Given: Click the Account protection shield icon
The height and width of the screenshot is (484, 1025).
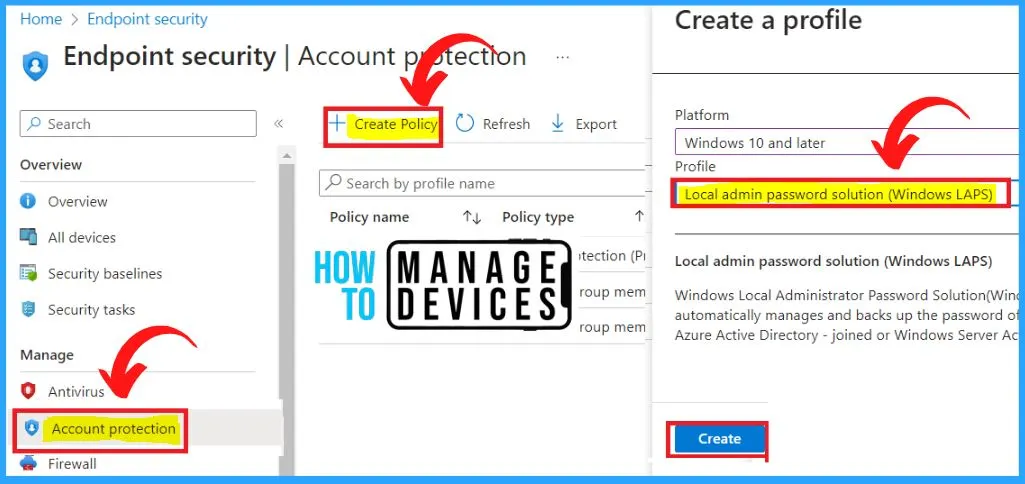Looking at the screenshot, I should tap(31, 428).
